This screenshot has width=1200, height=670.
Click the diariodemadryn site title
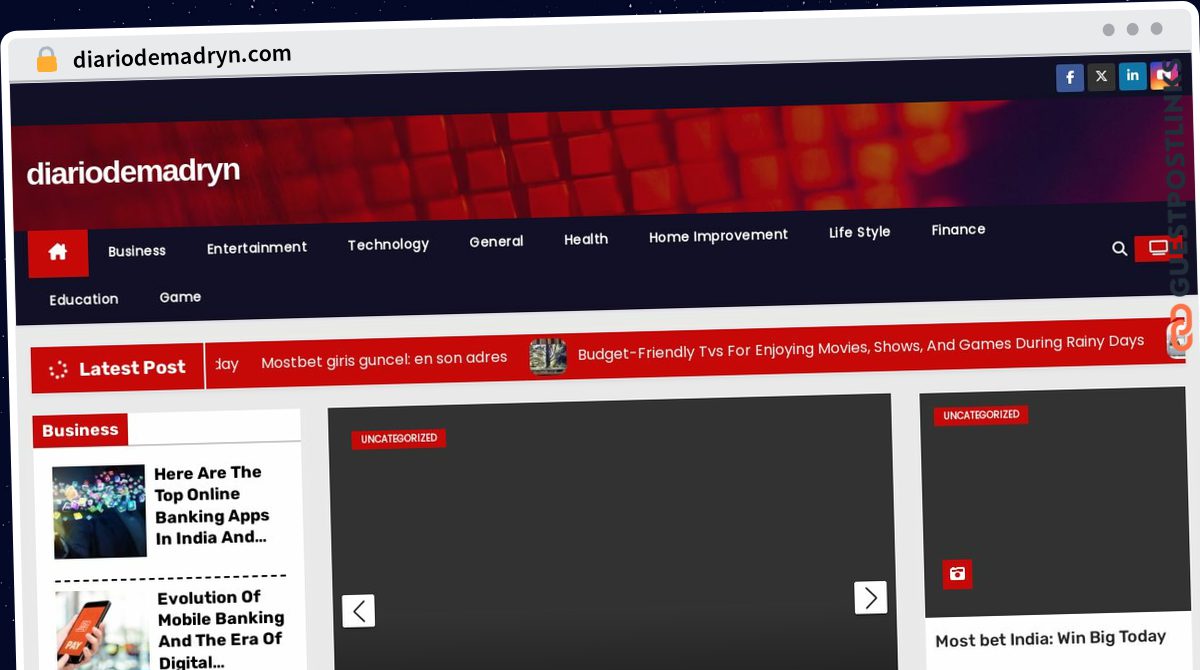tap(133, 172)
